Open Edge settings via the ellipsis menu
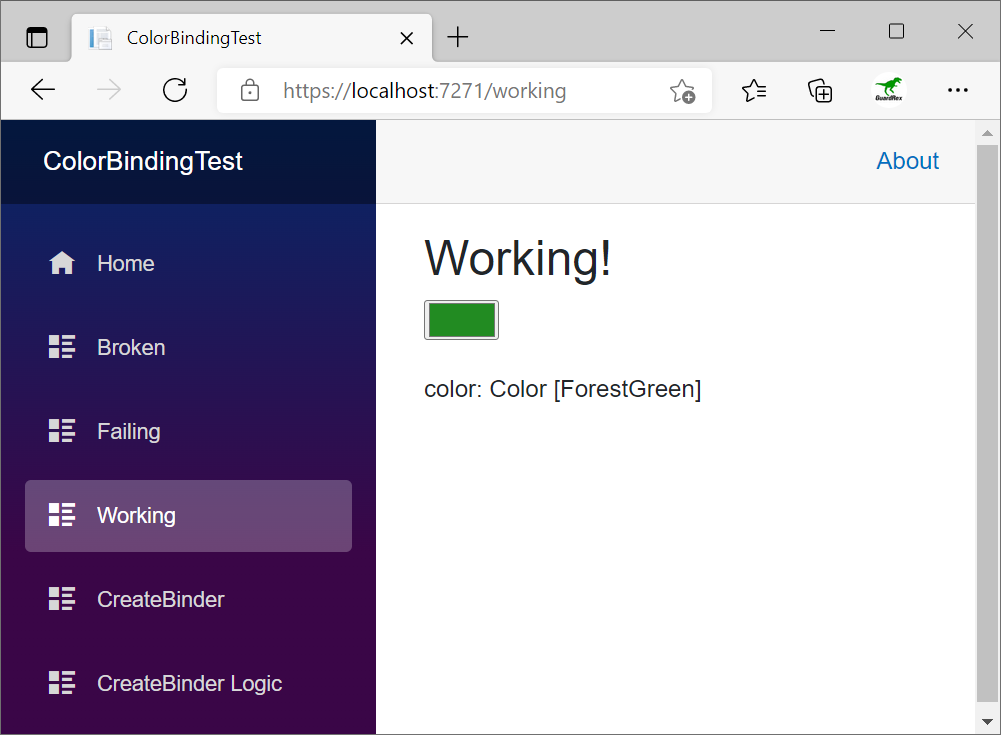The image size is (1001, 735). tap(958, 89)
